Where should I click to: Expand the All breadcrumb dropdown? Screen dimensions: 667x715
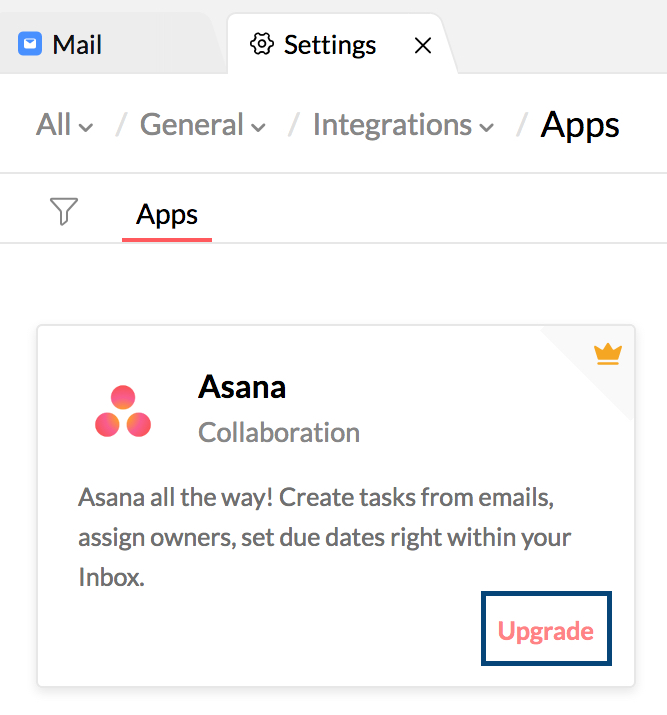(64, 124)
